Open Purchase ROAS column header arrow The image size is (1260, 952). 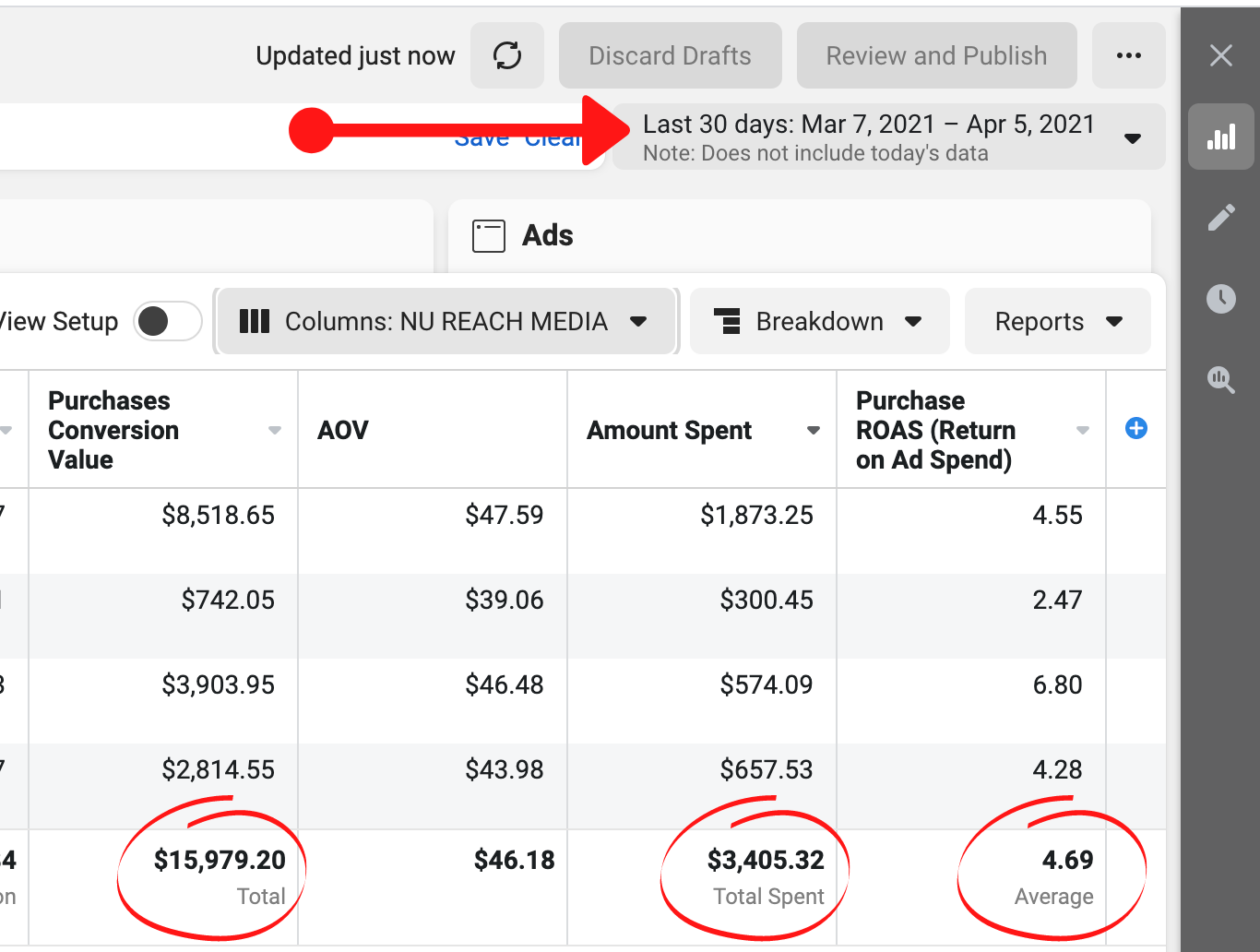pos(1082,431)
